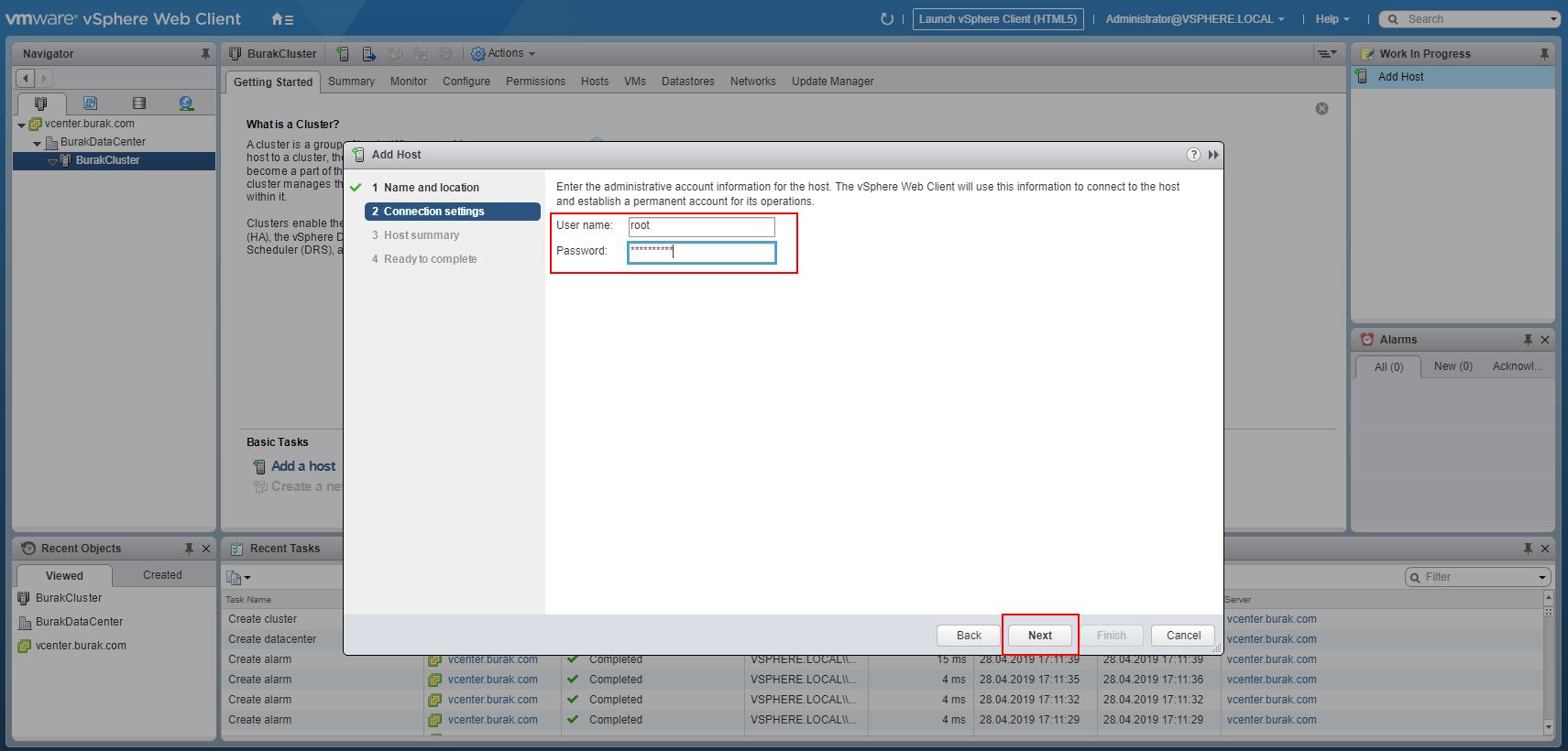Open Storage navigator view icon

pos(139,103)
